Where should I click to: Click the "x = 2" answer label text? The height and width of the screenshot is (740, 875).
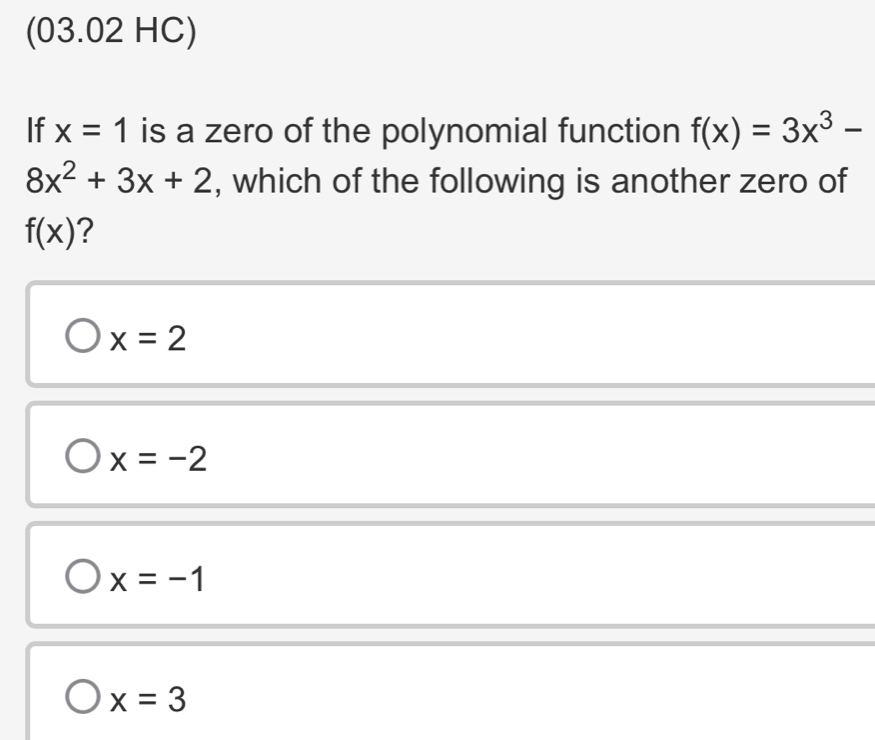[148, 340]
